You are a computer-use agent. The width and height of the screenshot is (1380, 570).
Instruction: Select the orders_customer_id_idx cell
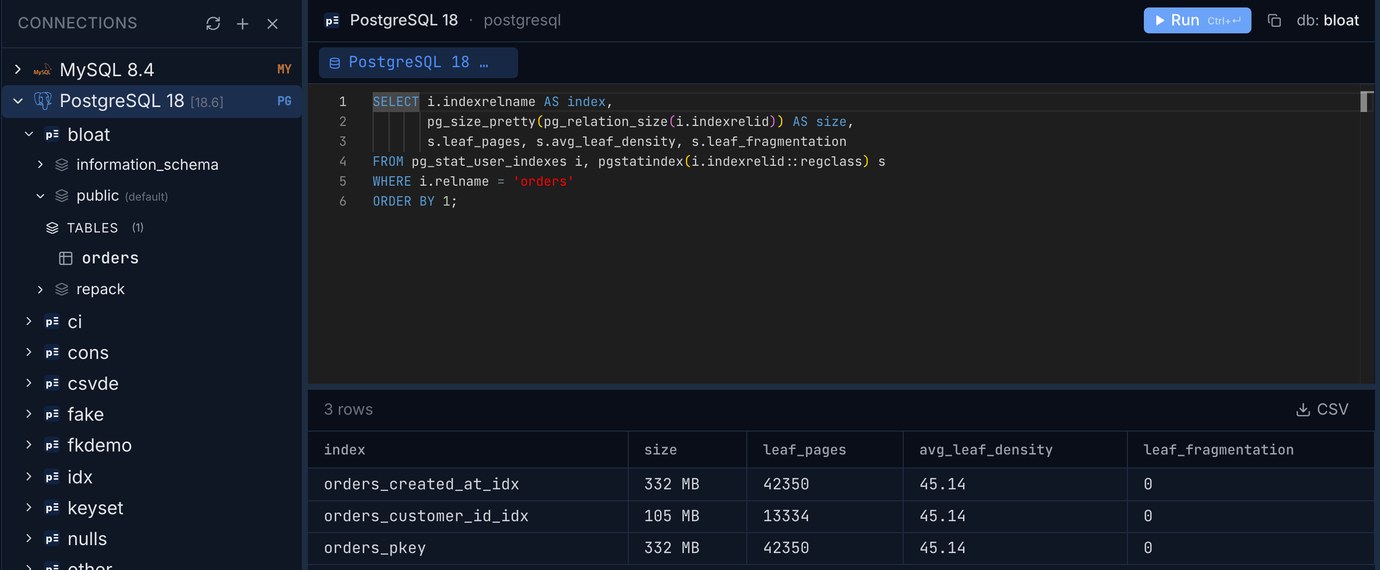(x=468, y=516)
